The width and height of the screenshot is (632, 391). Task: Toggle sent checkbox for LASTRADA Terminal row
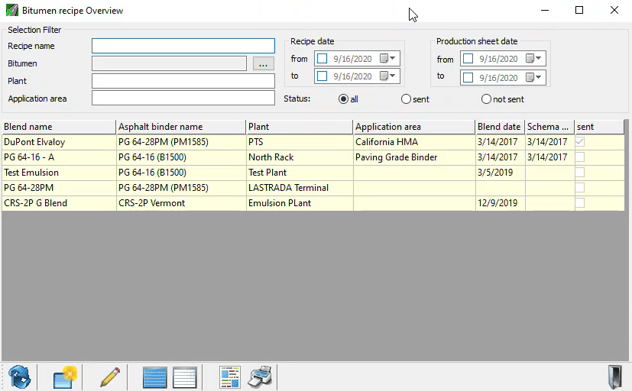pyautogui.click(x=580, y=188)
